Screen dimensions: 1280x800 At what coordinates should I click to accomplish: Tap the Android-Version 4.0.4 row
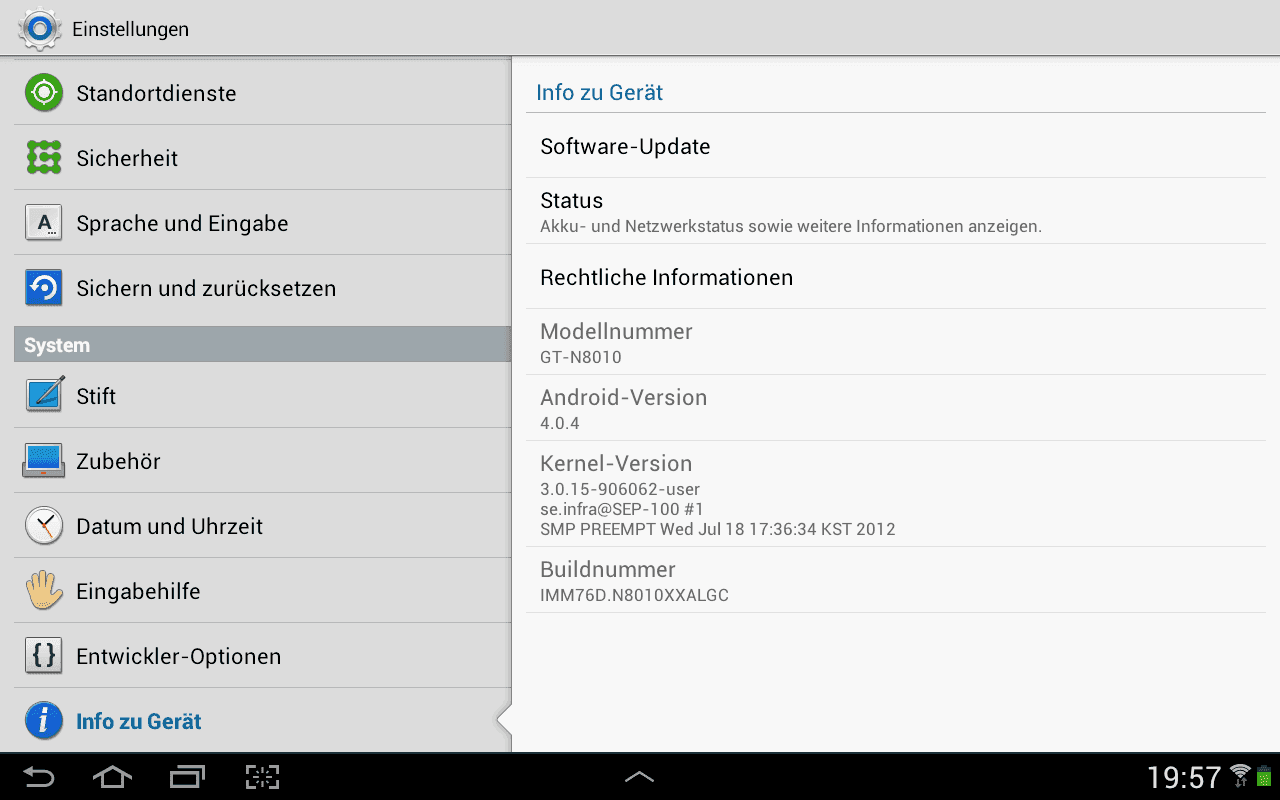click(896, 408)
